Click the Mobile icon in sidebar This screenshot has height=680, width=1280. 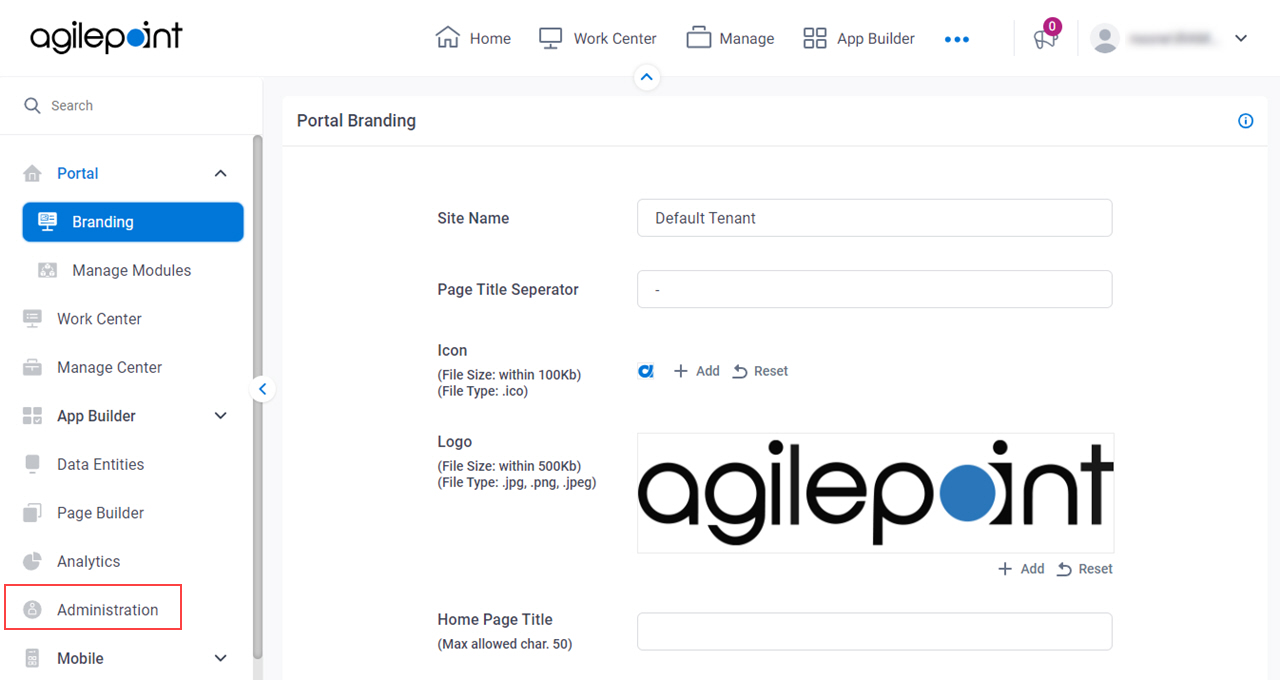pyautogui.click(x=33, y=658)
